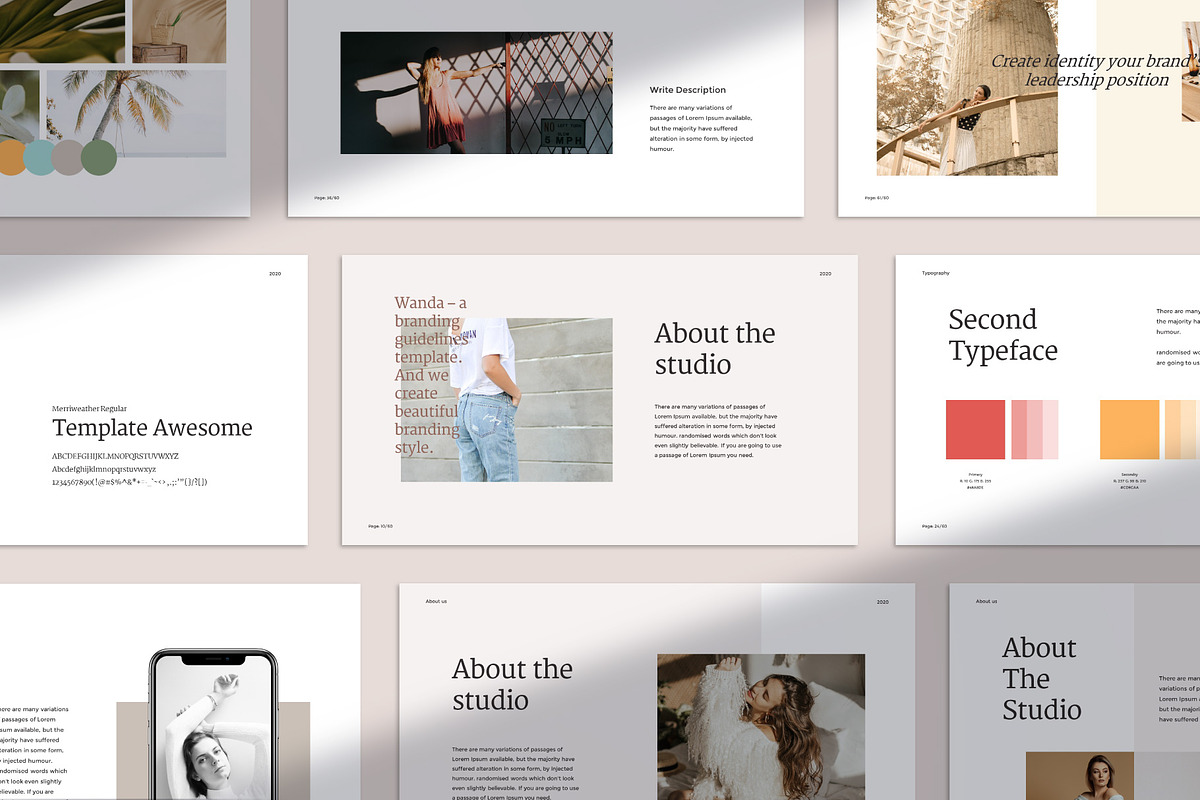1200x800 pixels.
Task: Select the woman in white sweater photo
Action: pos(761,727)
